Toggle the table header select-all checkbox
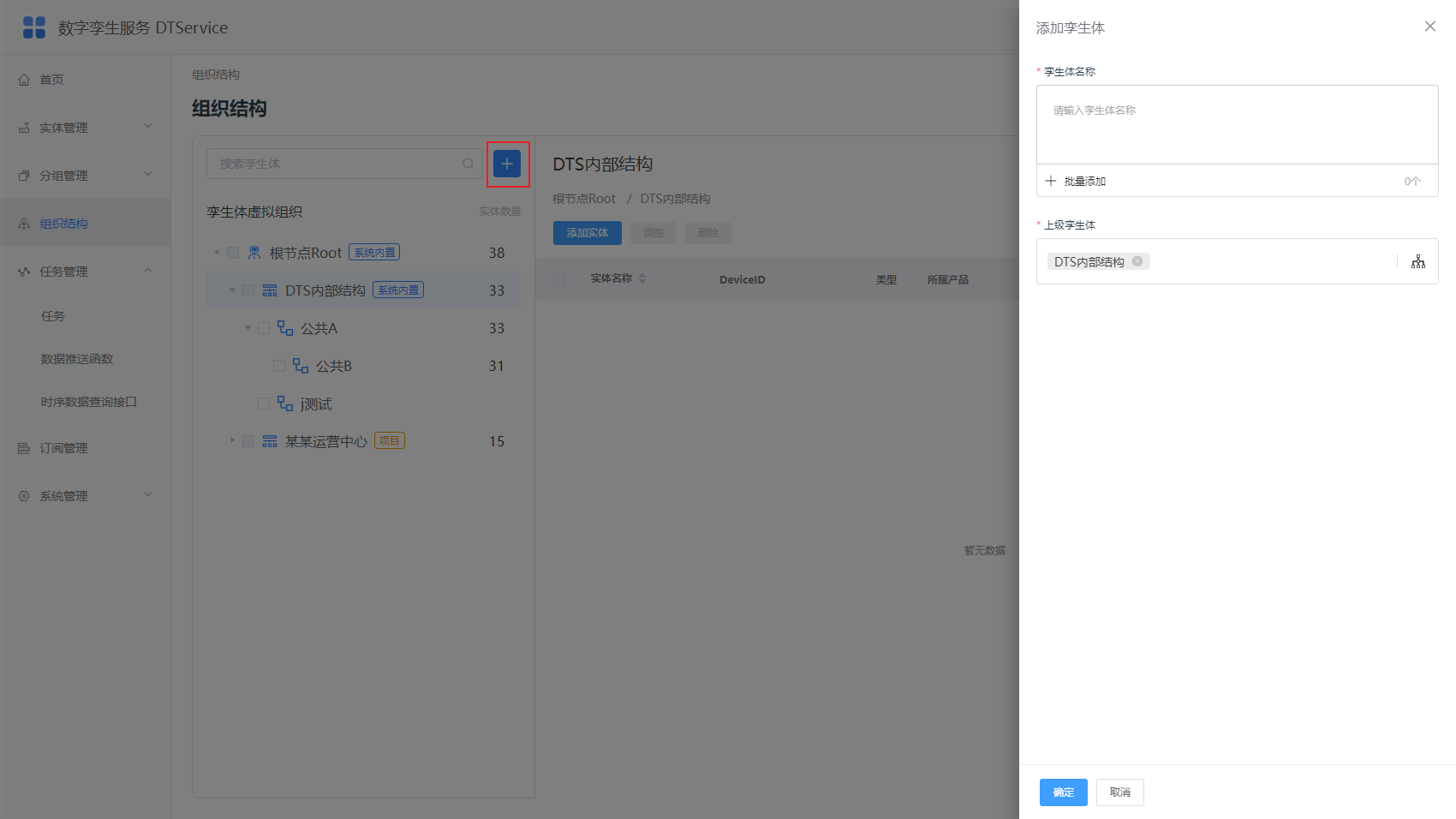The height and width of the screenshot is (819, 1456). 559,279
